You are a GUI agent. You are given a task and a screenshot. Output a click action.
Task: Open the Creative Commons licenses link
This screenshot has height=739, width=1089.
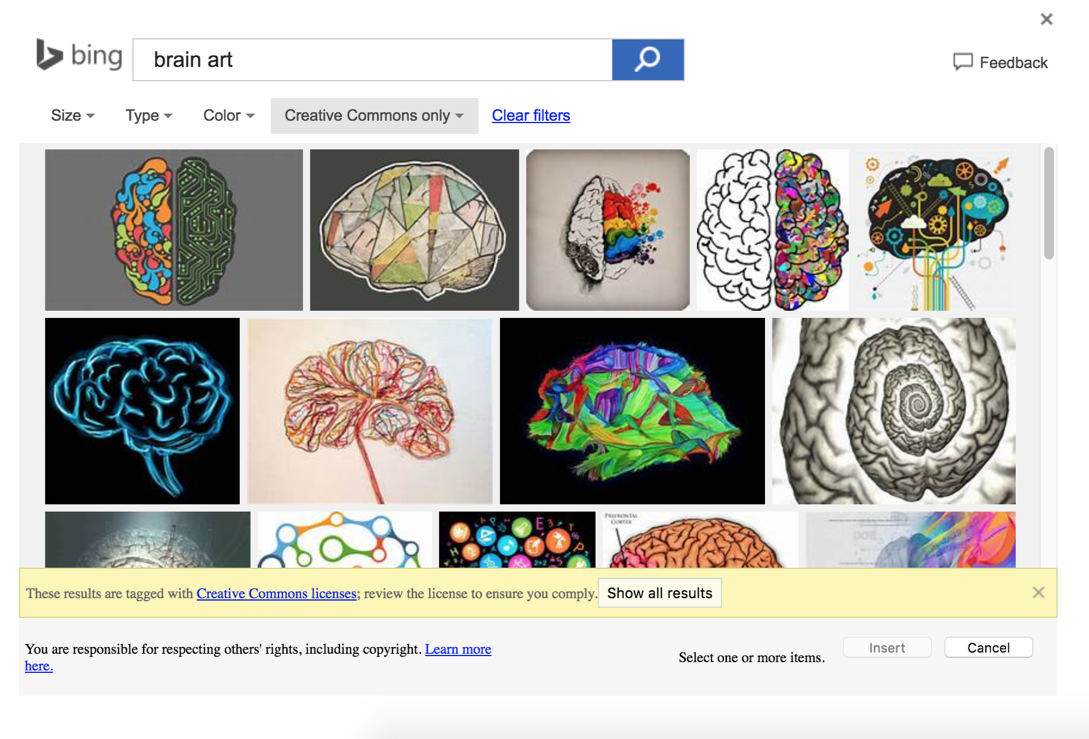[x=276, y=592]
